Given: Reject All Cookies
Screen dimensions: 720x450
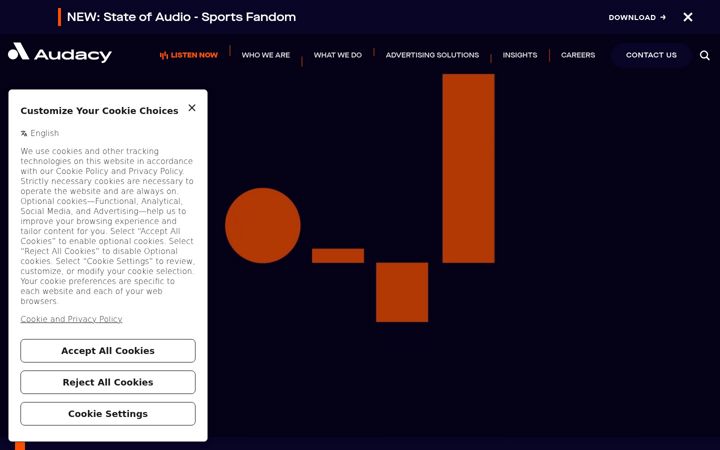Looking at the screenshot, I should [x=108, y=382].
